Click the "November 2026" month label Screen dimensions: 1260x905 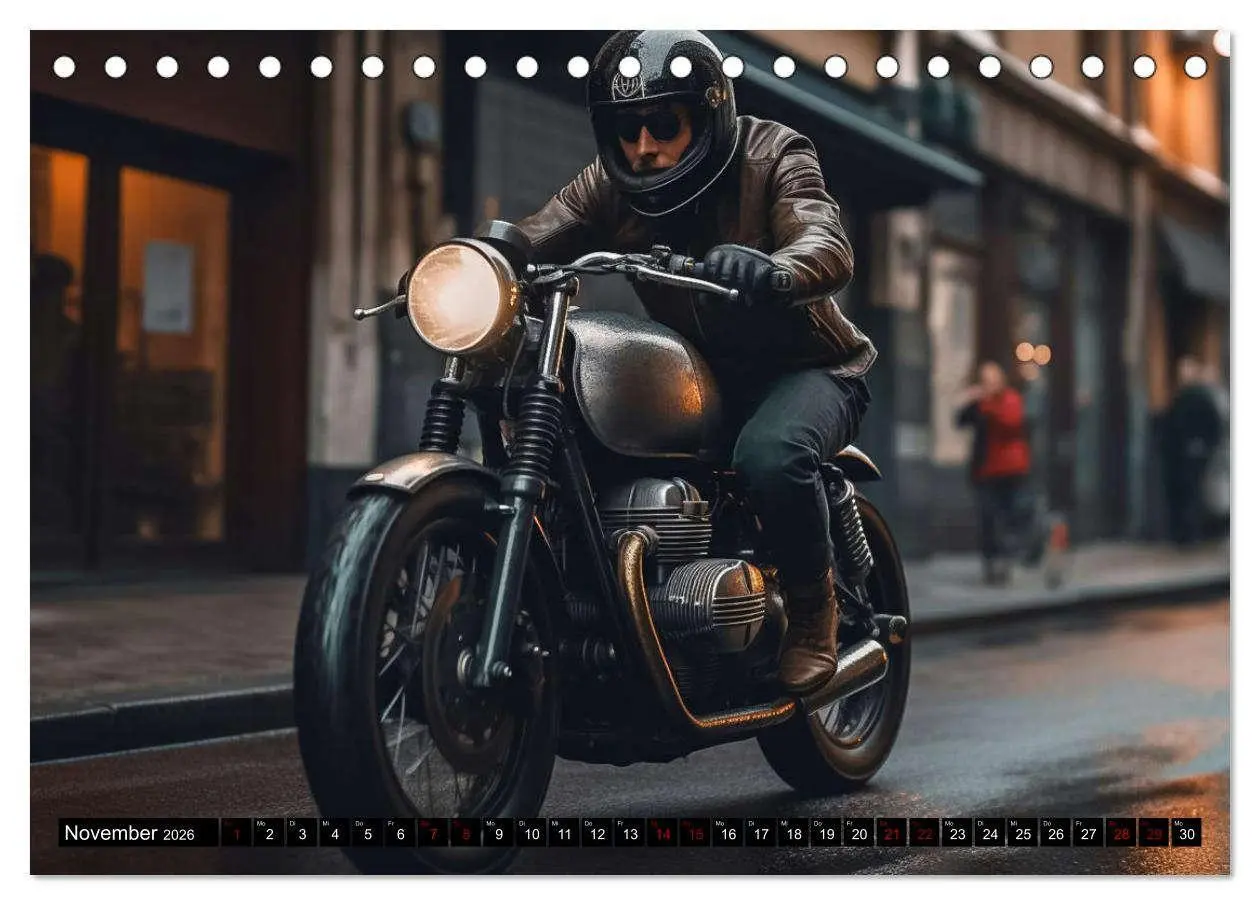pyautogui.click(x=129, y=833)
